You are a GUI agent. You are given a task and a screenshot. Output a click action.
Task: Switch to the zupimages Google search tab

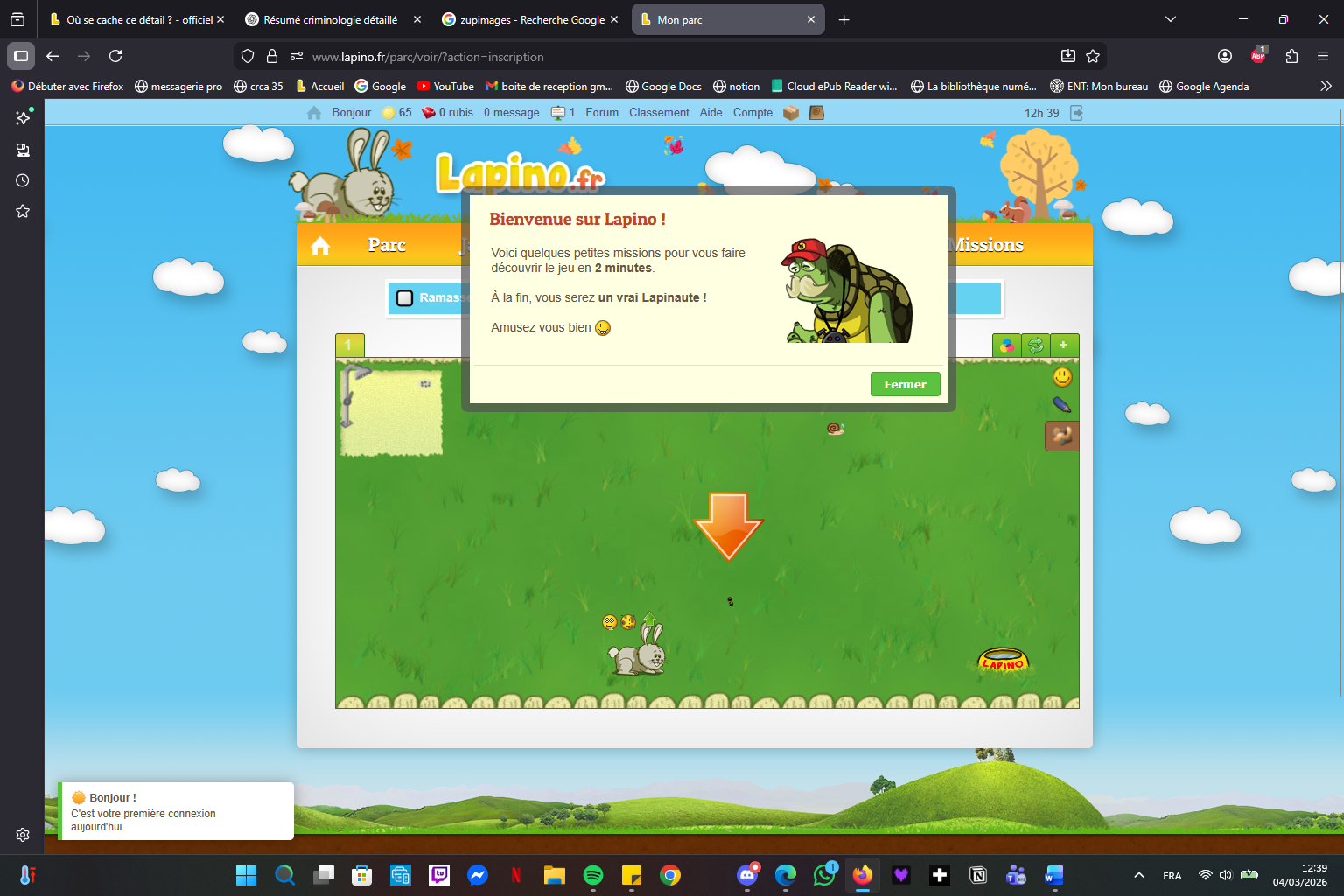tap(530, 19)
